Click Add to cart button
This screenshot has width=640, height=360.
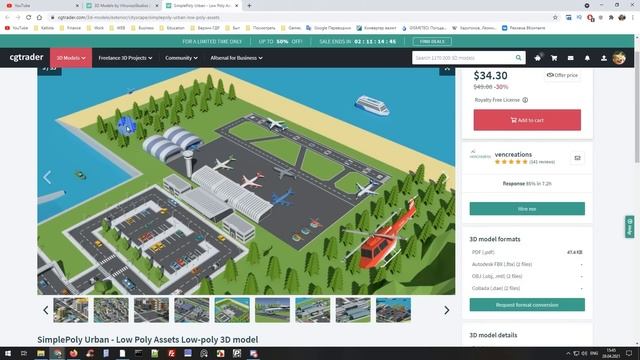point(527,120)
